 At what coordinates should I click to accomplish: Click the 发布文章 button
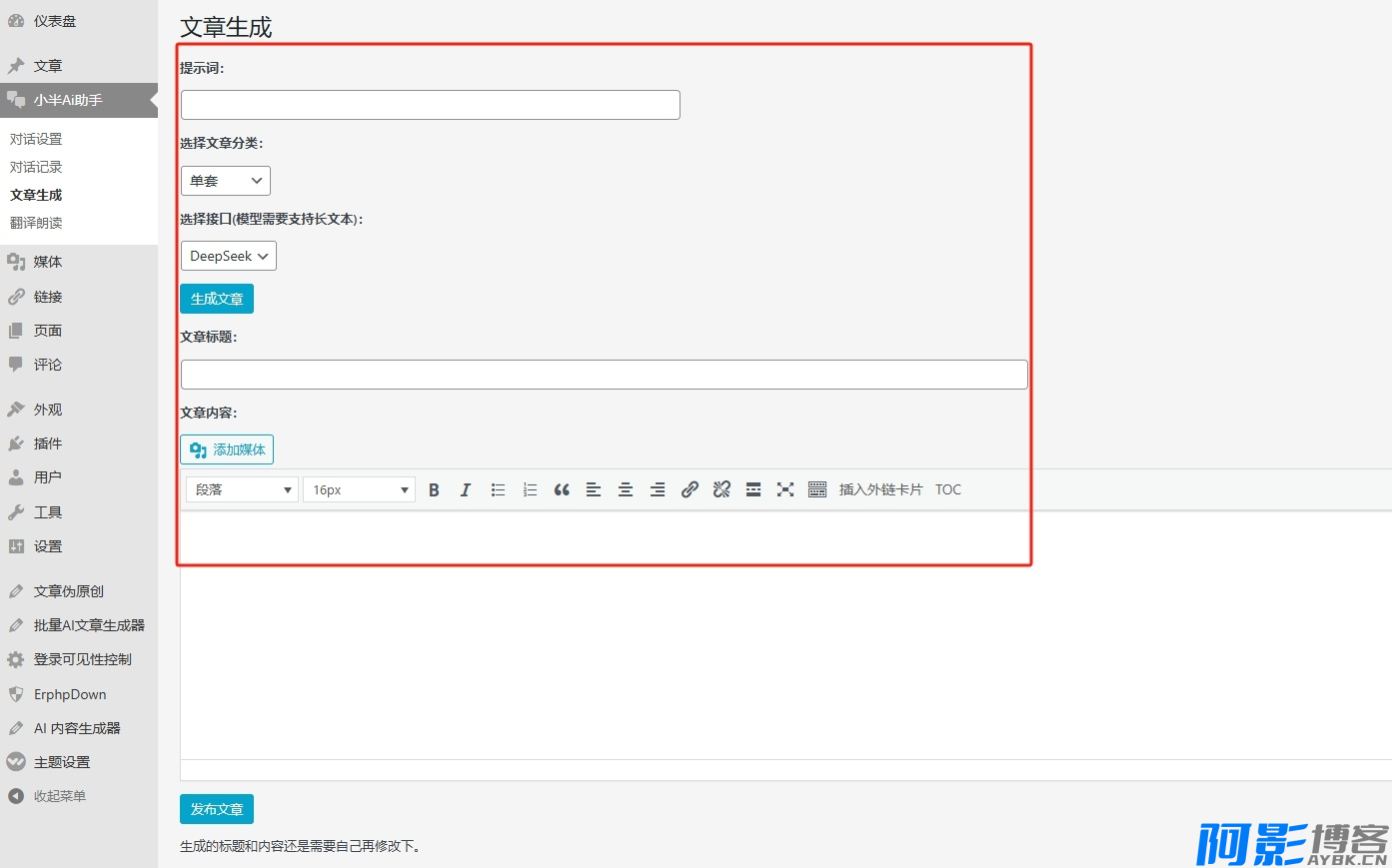[x=217, y=809]
